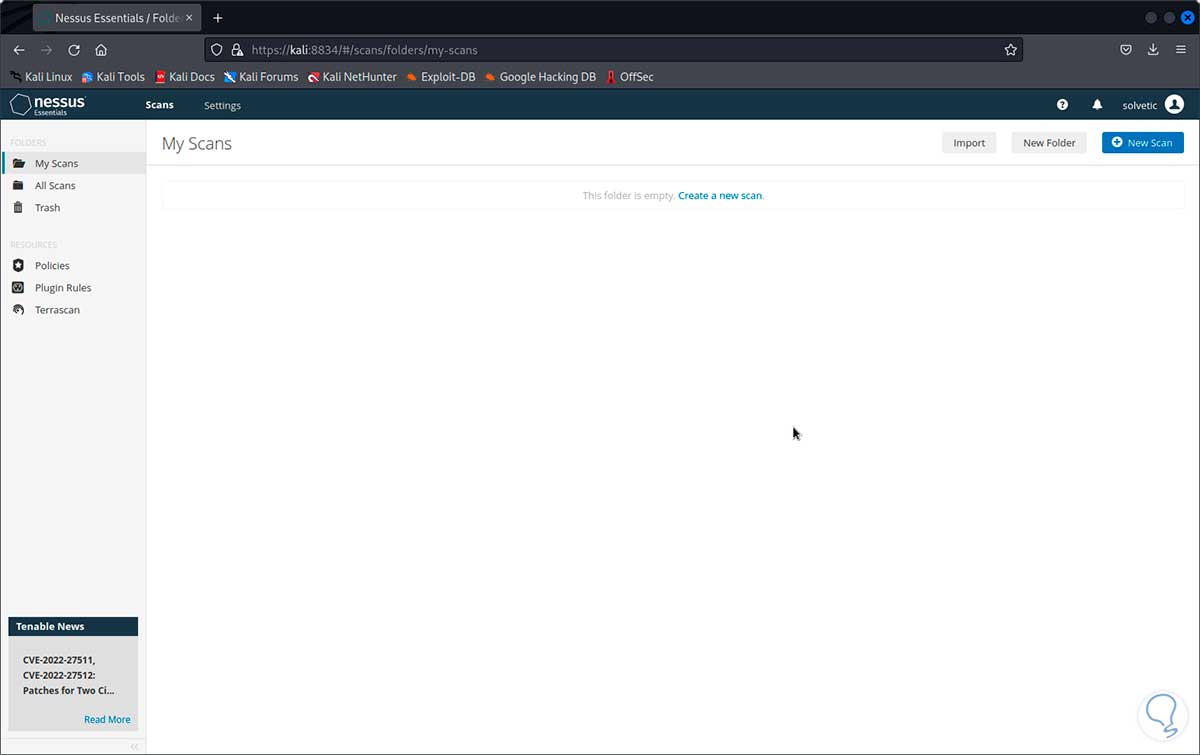The width and height of the screenshot is (1200, 755).
Task: Click the Import button
Action: [969, 143]
